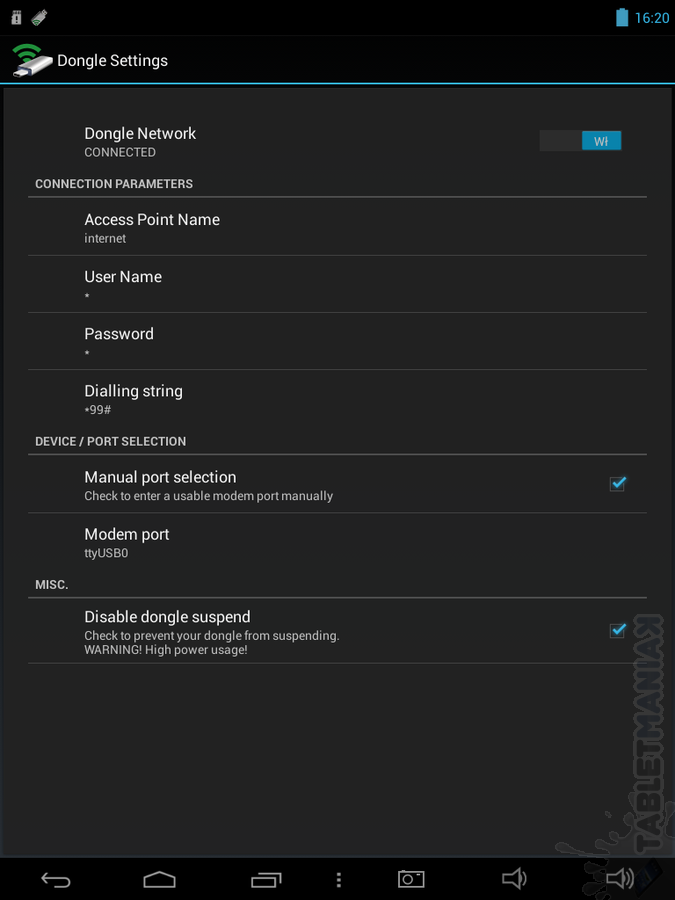Tap the volume down speaker icon
Viewport: 675px width, 900px height.
coord(514,878)
